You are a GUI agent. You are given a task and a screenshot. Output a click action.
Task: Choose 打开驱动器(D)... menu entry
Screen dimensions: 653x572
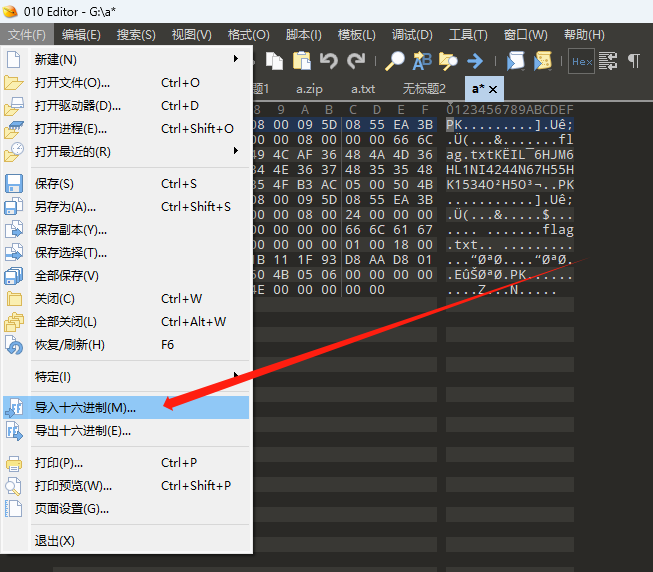(x=126, y=106)
